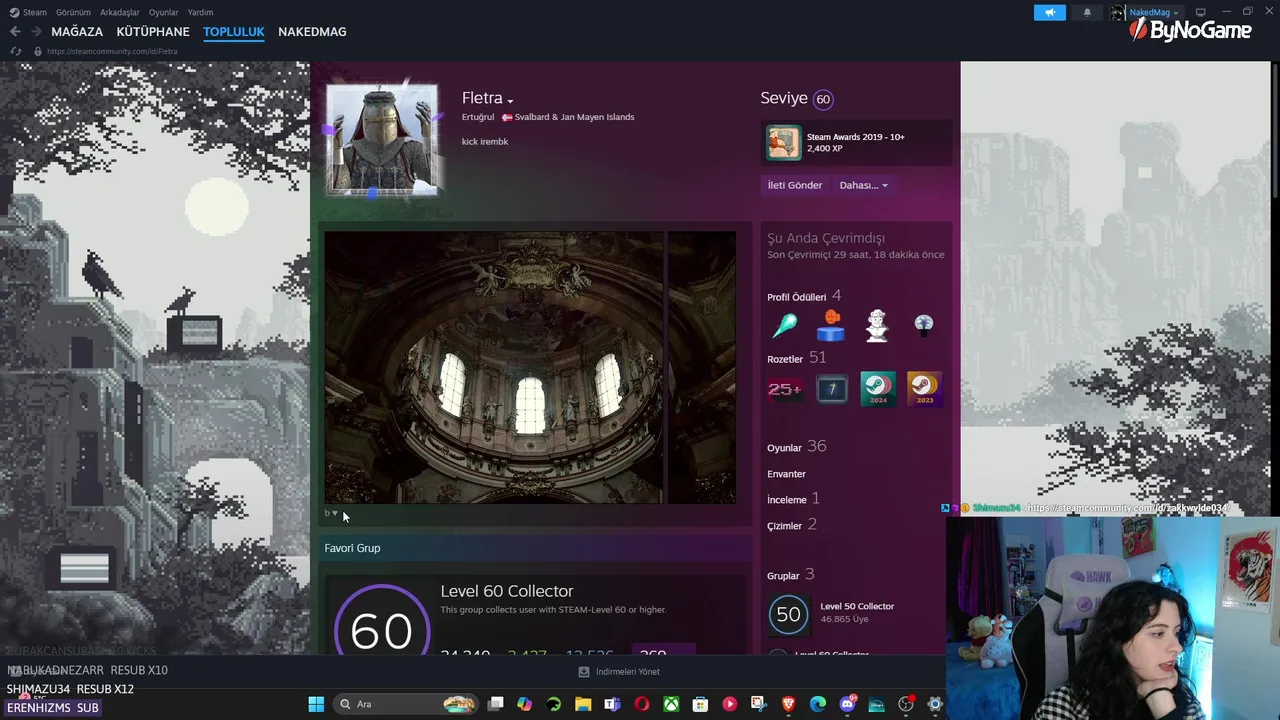1280x720 pixels.
Task: Open Brave browser from the taskbar
Action: [788, 704]
